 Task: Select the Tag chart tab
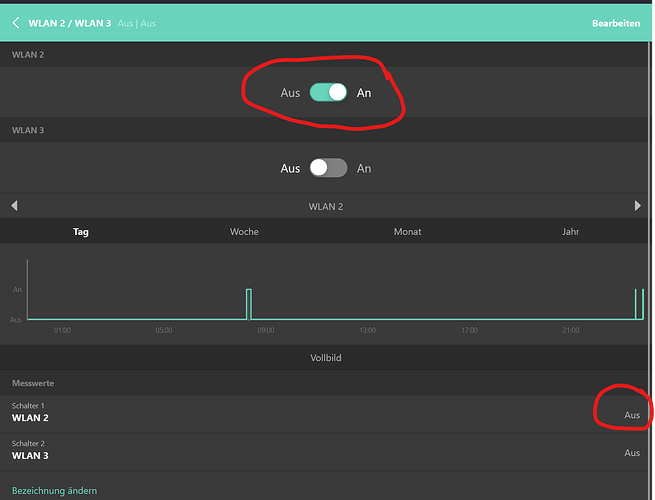[x=81, y=232]
